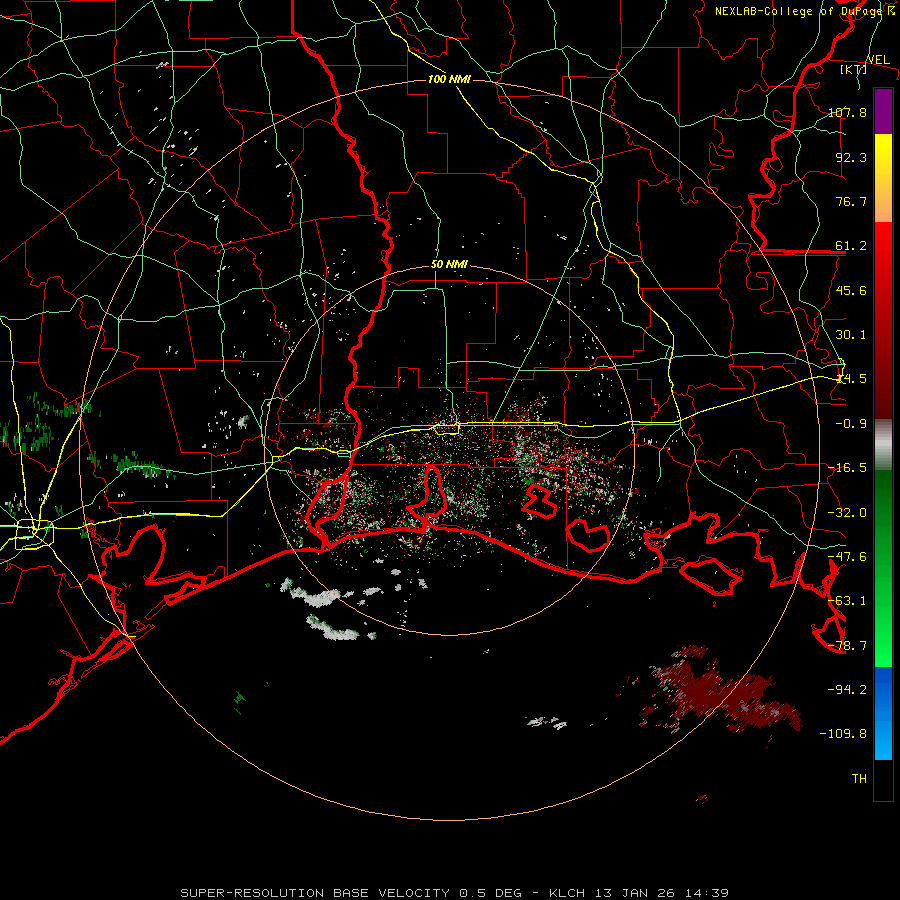This screenshot has height=900, width=900.
Task: Click the -63.1 legend value
Action: pyautogui.click(x=847, y=601)
